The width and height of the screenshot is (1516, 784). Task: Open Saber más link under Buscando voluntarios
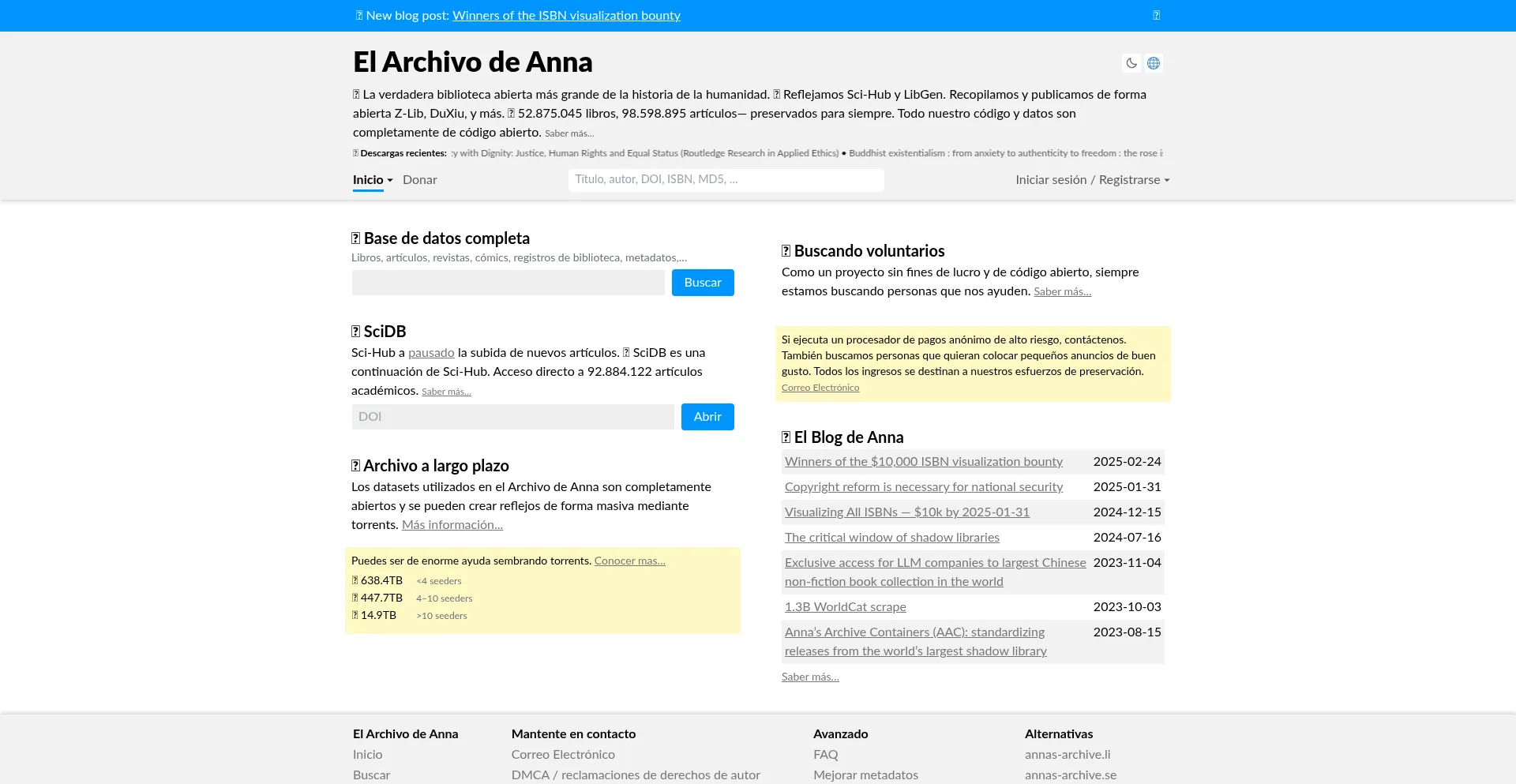click(1063, 291)
